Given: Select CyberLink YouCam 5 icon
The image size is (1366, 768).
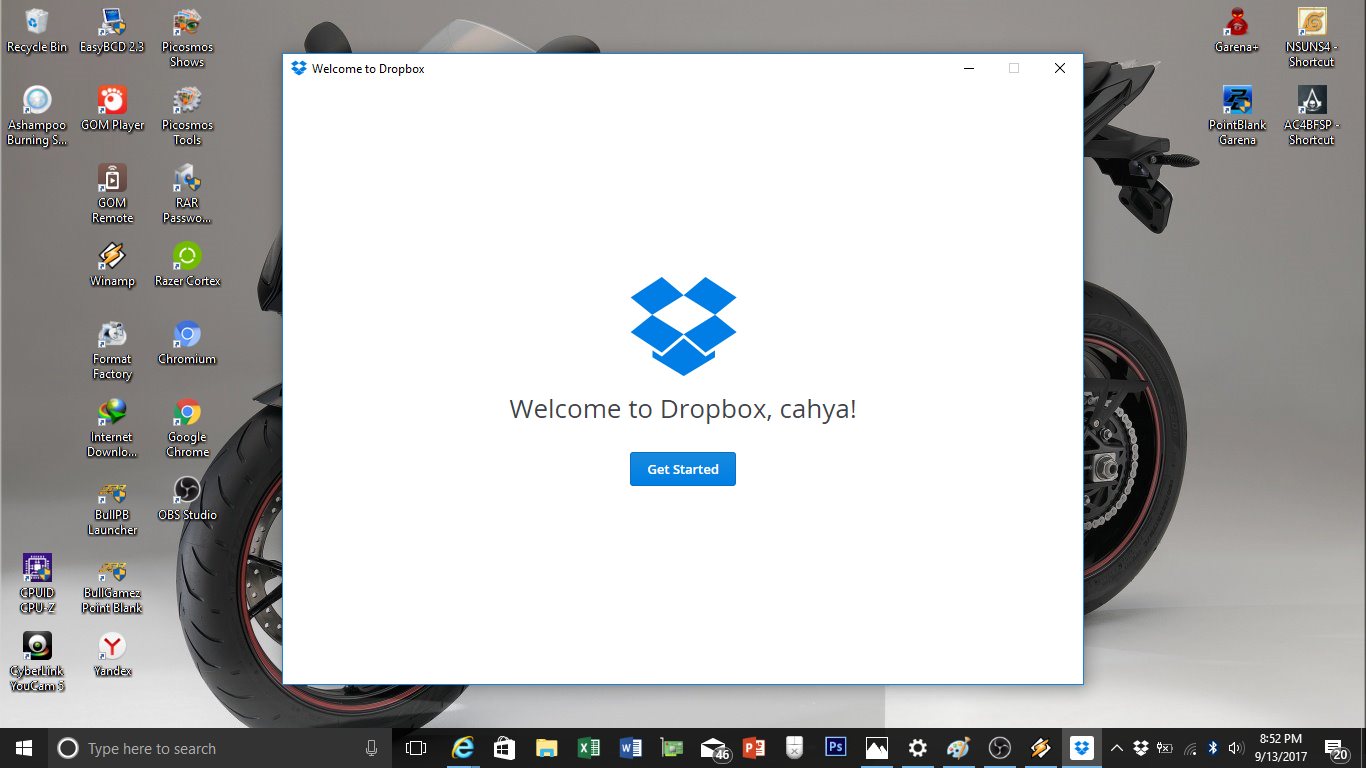Looking at the screenshot, I should point(37,662).
